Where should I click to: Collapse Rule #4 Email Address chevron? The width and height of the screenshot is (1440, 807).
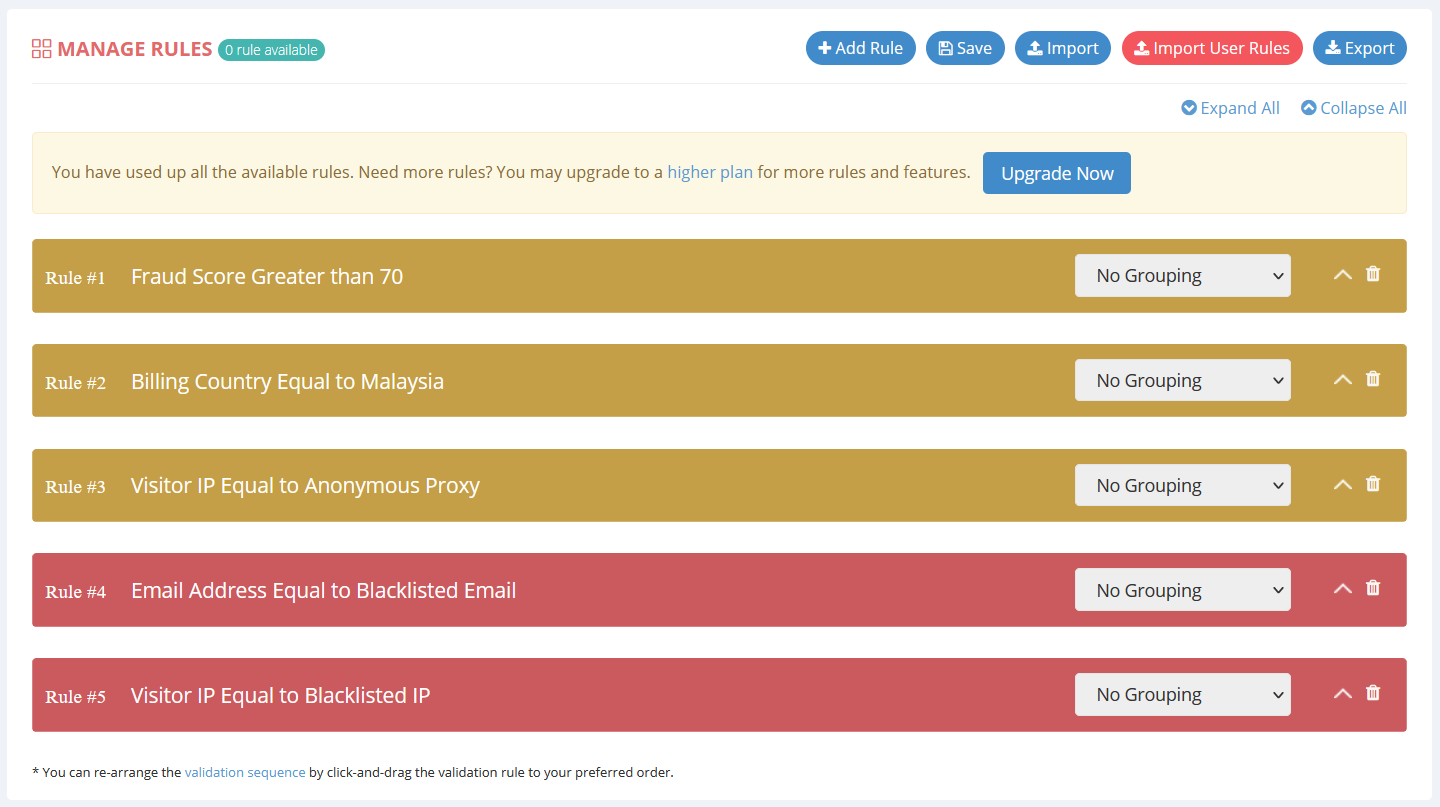(1343, 589)
